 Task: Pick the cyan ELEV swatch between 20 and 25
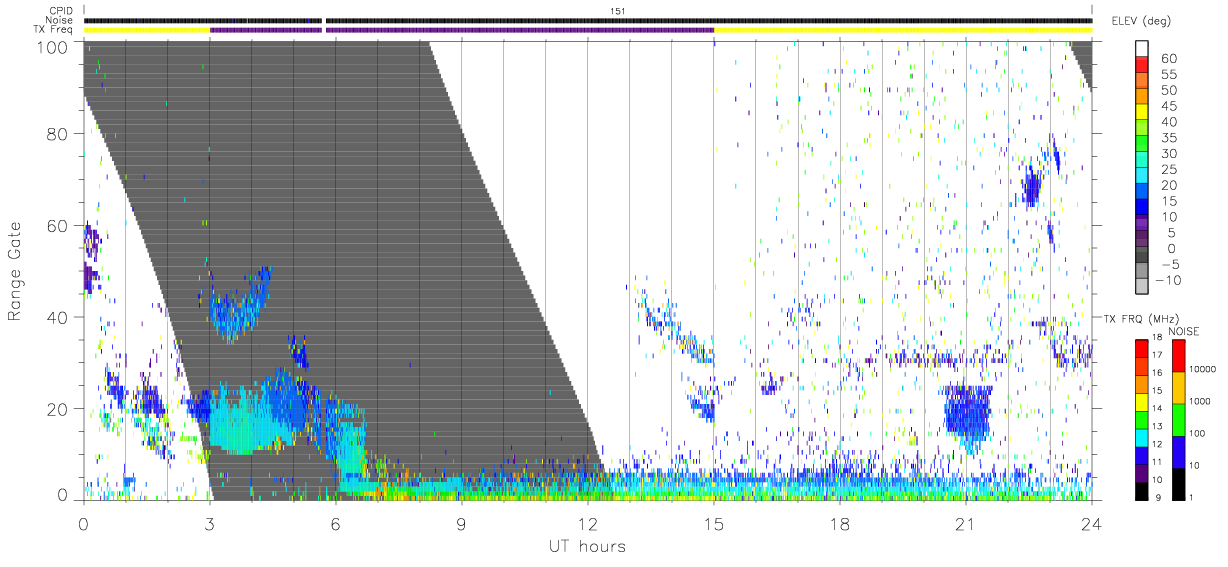coord(1142,176)
